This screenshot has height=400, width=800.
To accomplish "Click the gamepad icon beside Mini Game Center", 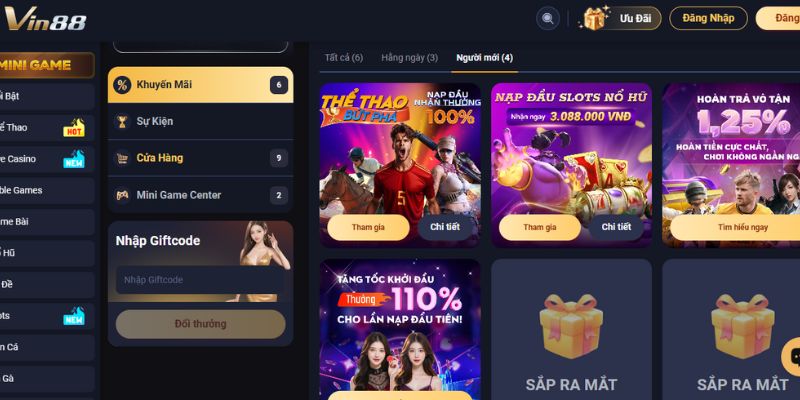I will pos(121,195).
